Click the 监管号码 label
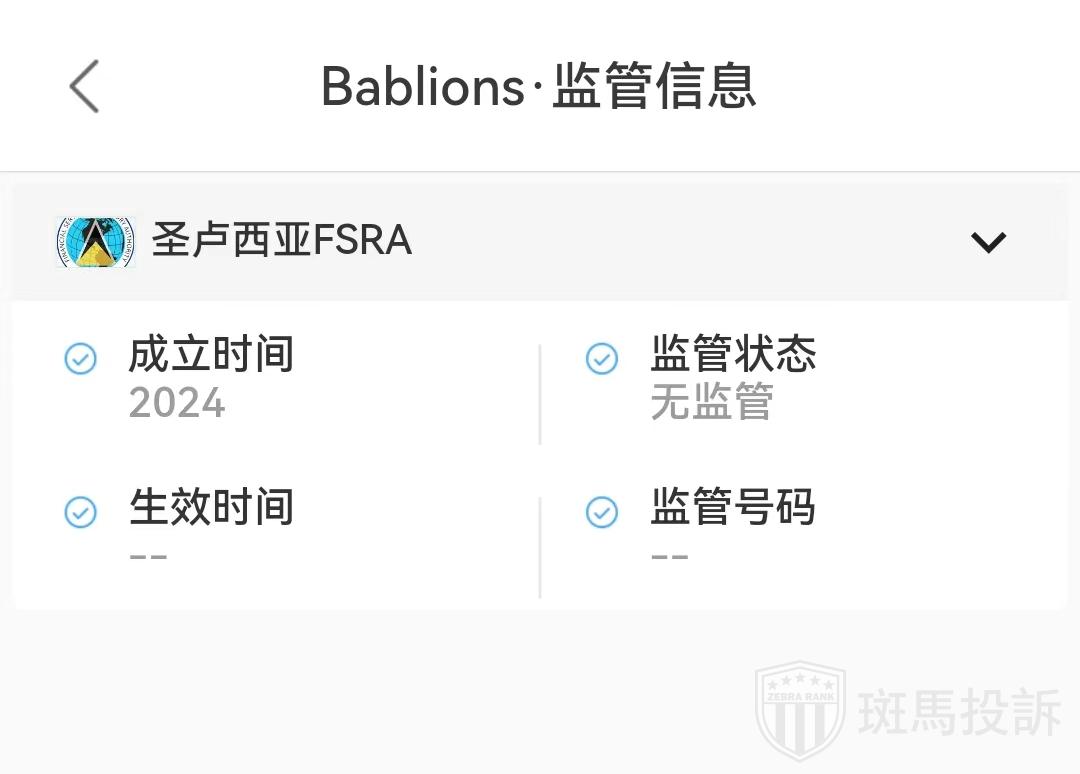This screenshot has height=774, width=1080. point(733,508)
